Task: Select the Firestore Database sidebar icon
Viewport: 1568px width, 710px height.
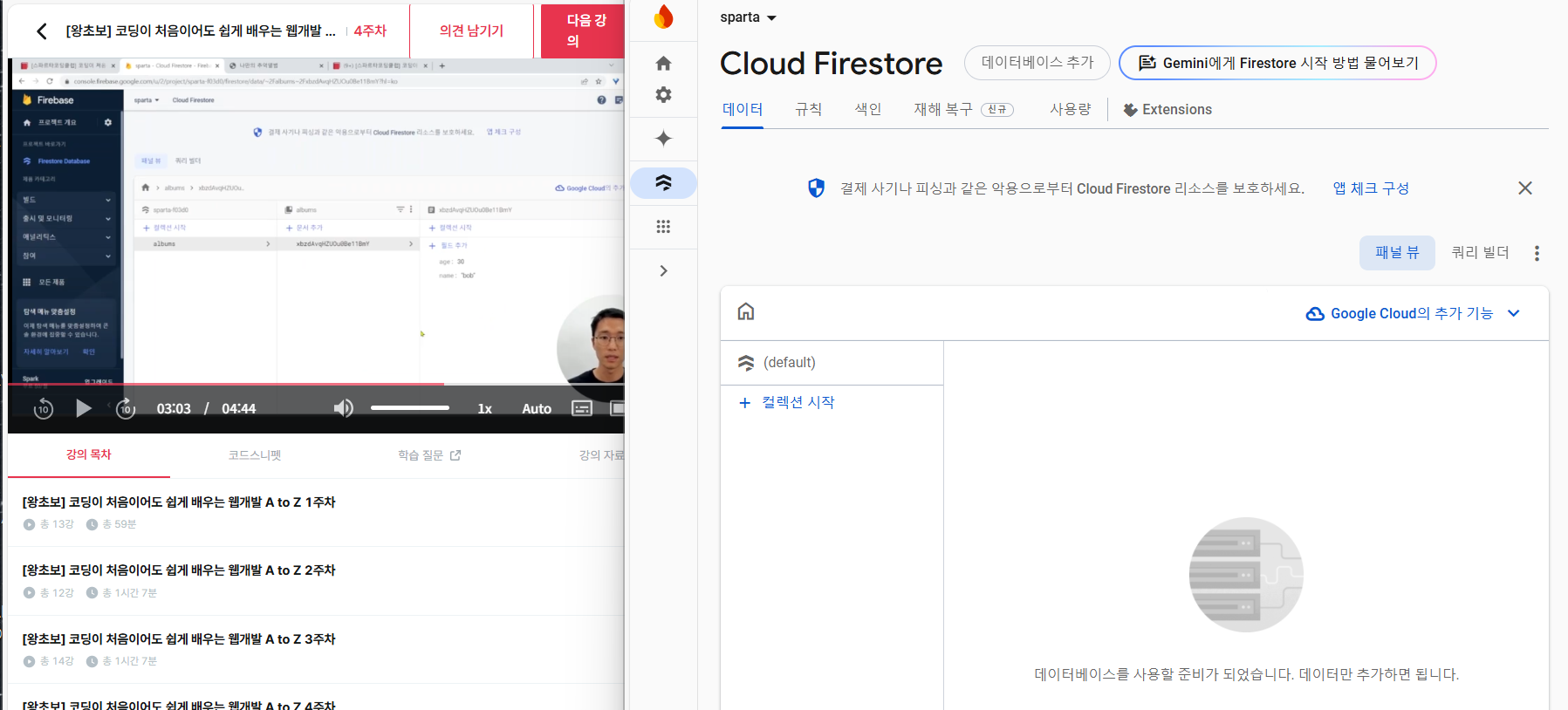Action: point(663,183)
